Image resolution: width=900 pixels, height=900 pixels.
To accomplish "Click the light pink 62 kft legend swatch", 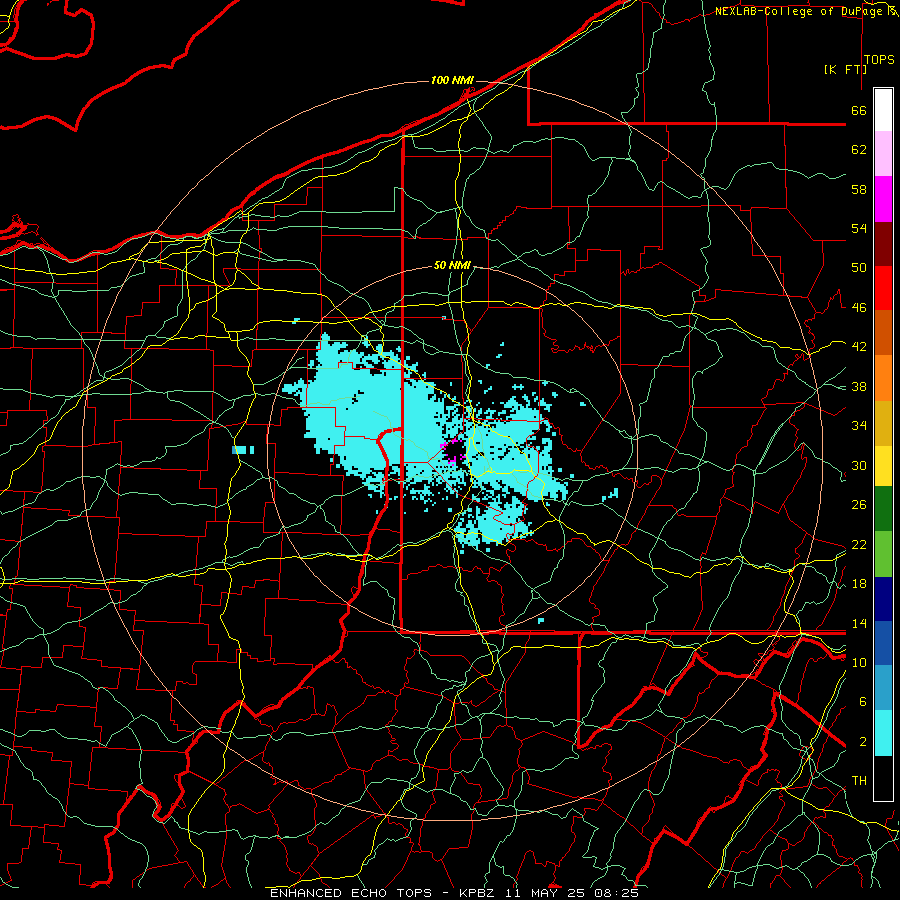I will pyautogui.click(x=883, y=154).
